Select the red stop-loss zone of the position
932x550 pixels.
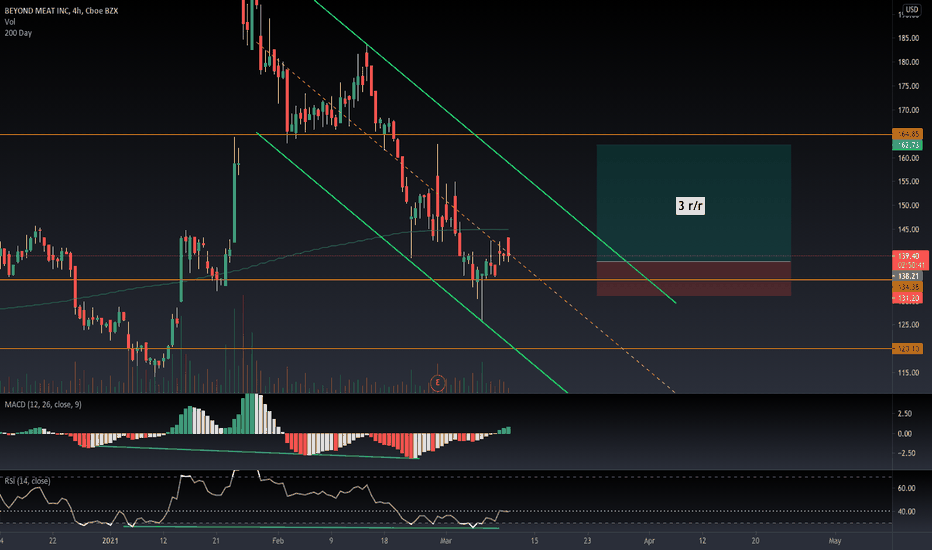coord(694,279)
